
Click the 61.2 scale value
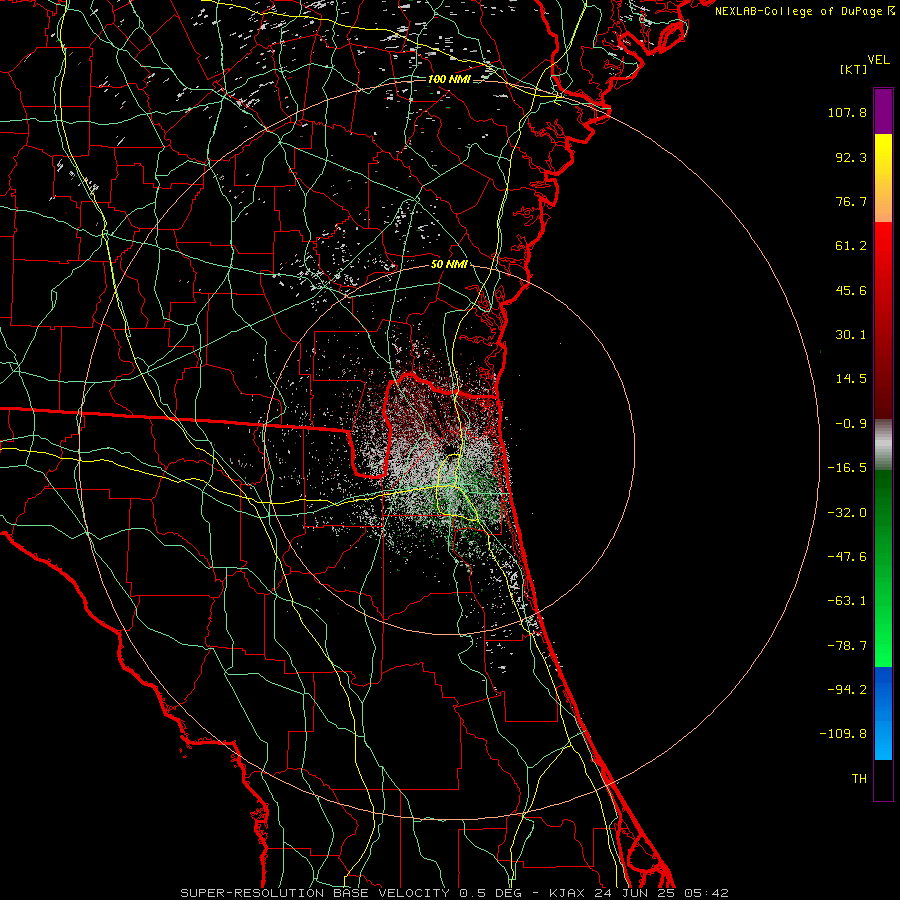point(851,246)
